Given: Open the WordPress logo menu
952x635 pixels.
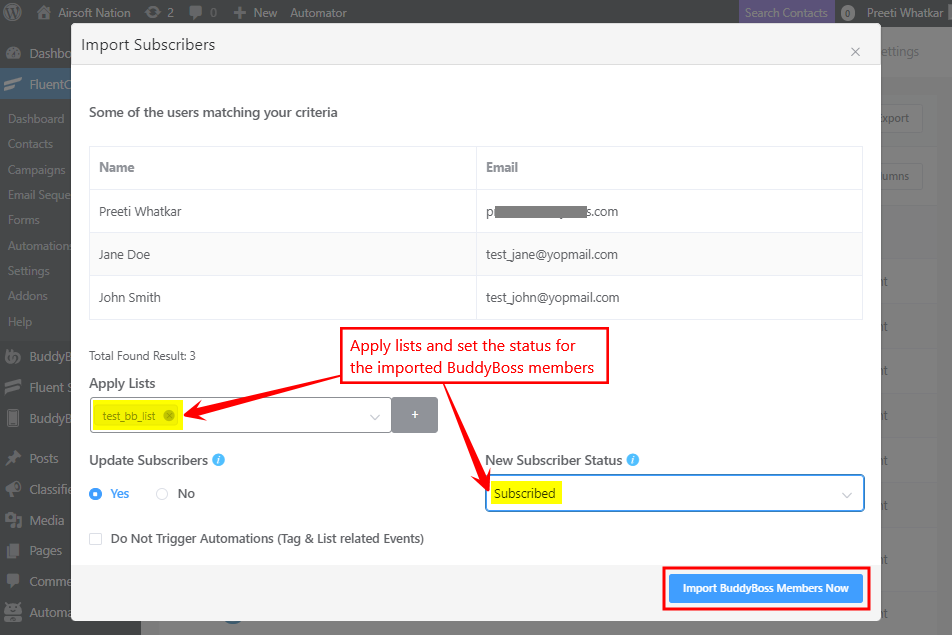Looking at the screenshot, I should click(13, 12).
